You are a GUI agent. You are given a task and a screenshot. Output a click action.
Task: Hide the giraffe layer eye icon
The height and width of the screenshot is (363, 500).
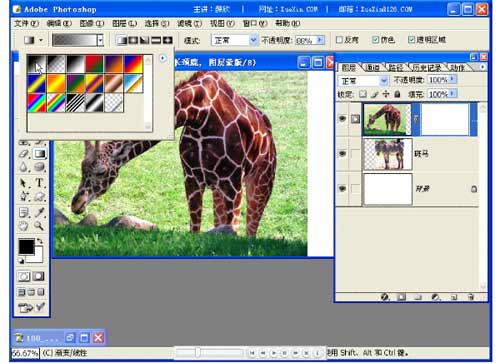tap(342, 119)
